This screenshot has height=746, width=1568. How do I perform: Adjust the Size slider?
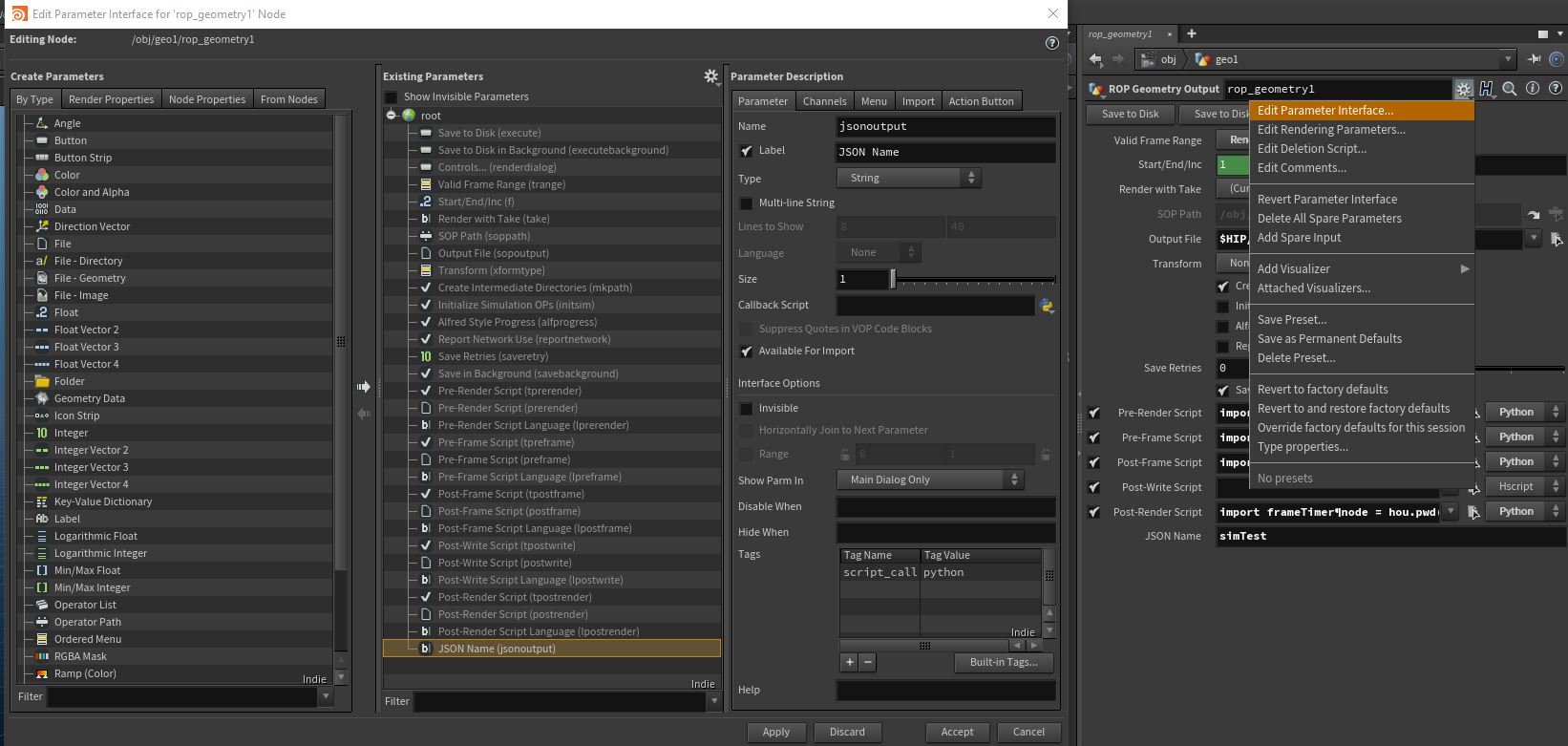(974, 279)
